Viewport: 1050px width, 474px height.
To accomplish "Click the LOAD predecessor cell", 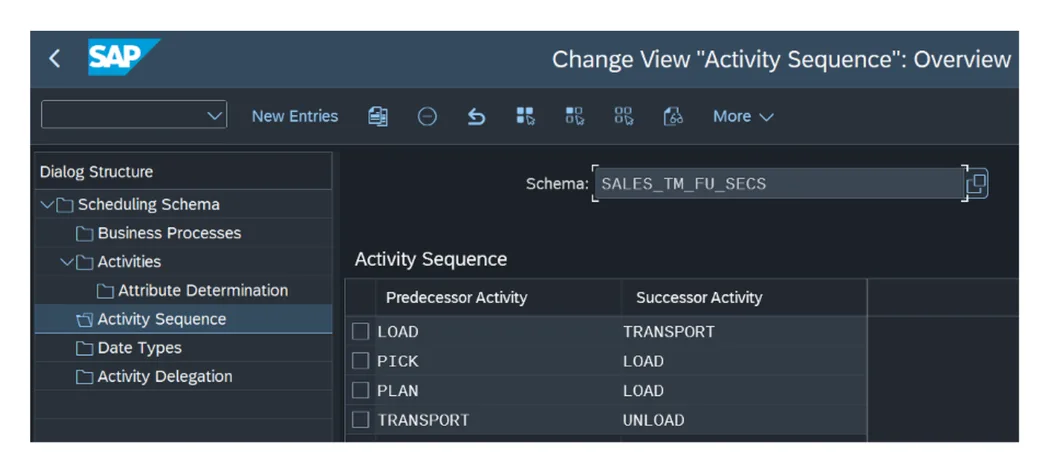I will 498,331.
